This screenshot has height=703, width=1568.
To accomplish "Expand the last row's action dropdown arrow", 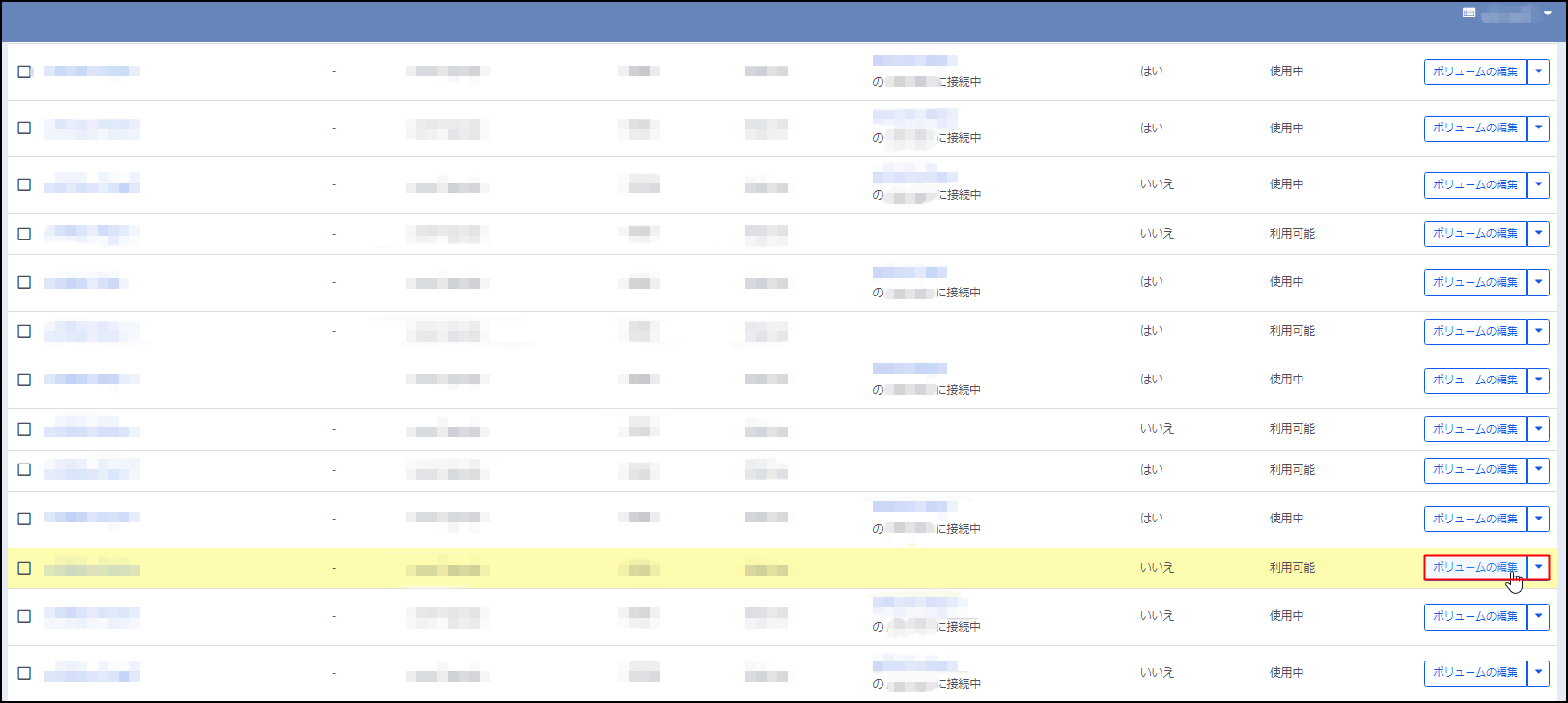I will [x=1539, y=673].
